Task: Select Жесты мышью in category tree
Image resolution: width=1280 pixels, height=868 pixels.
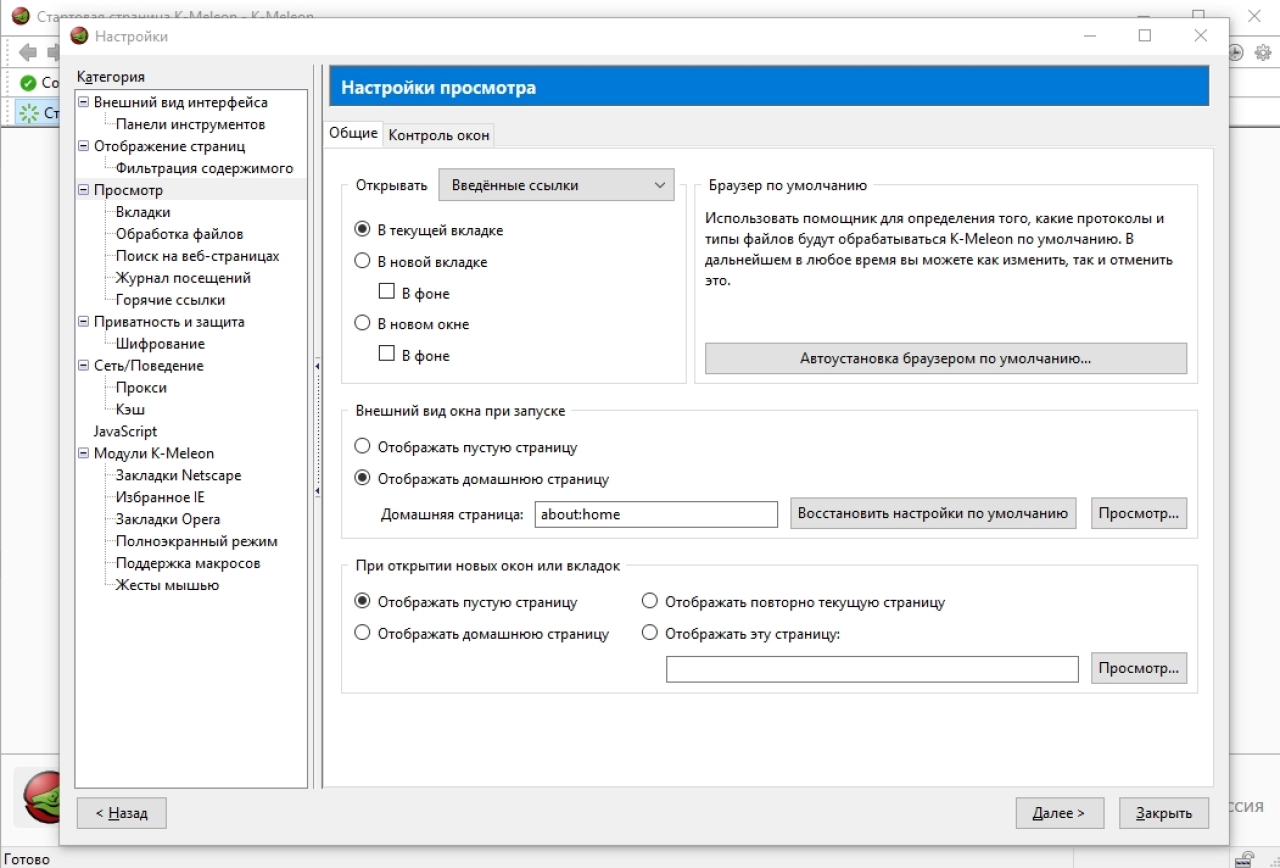Action: [167, 585]
